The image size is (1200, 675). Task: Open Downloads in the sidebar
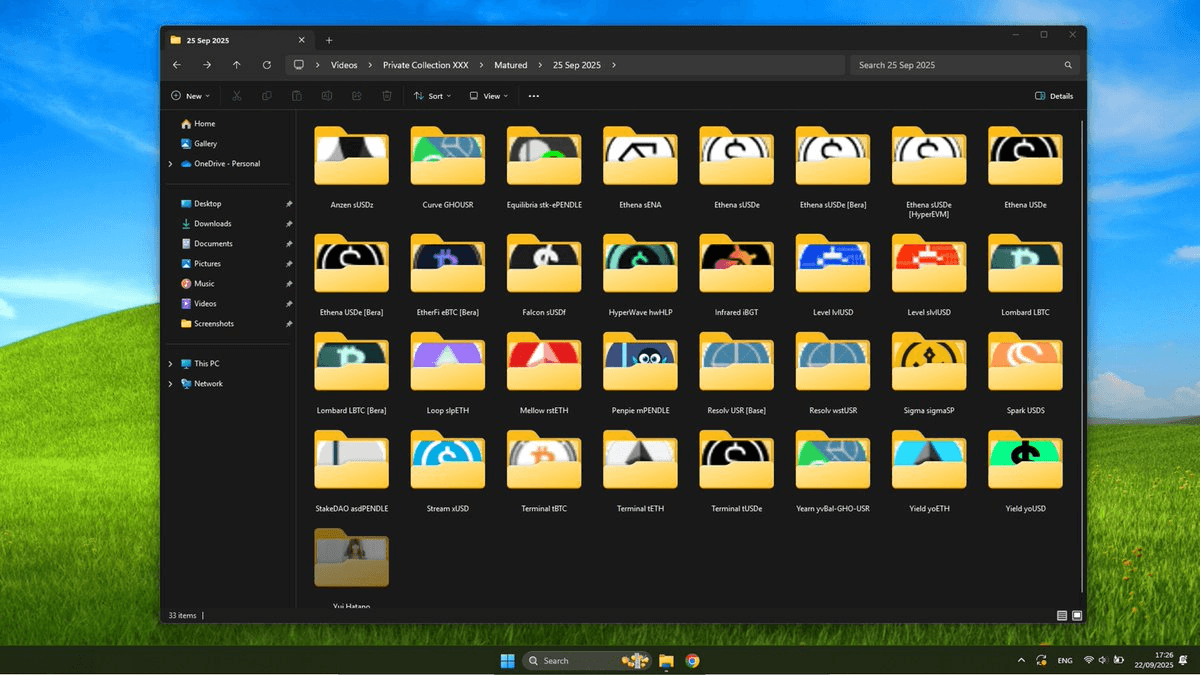(x=212, y=224)
